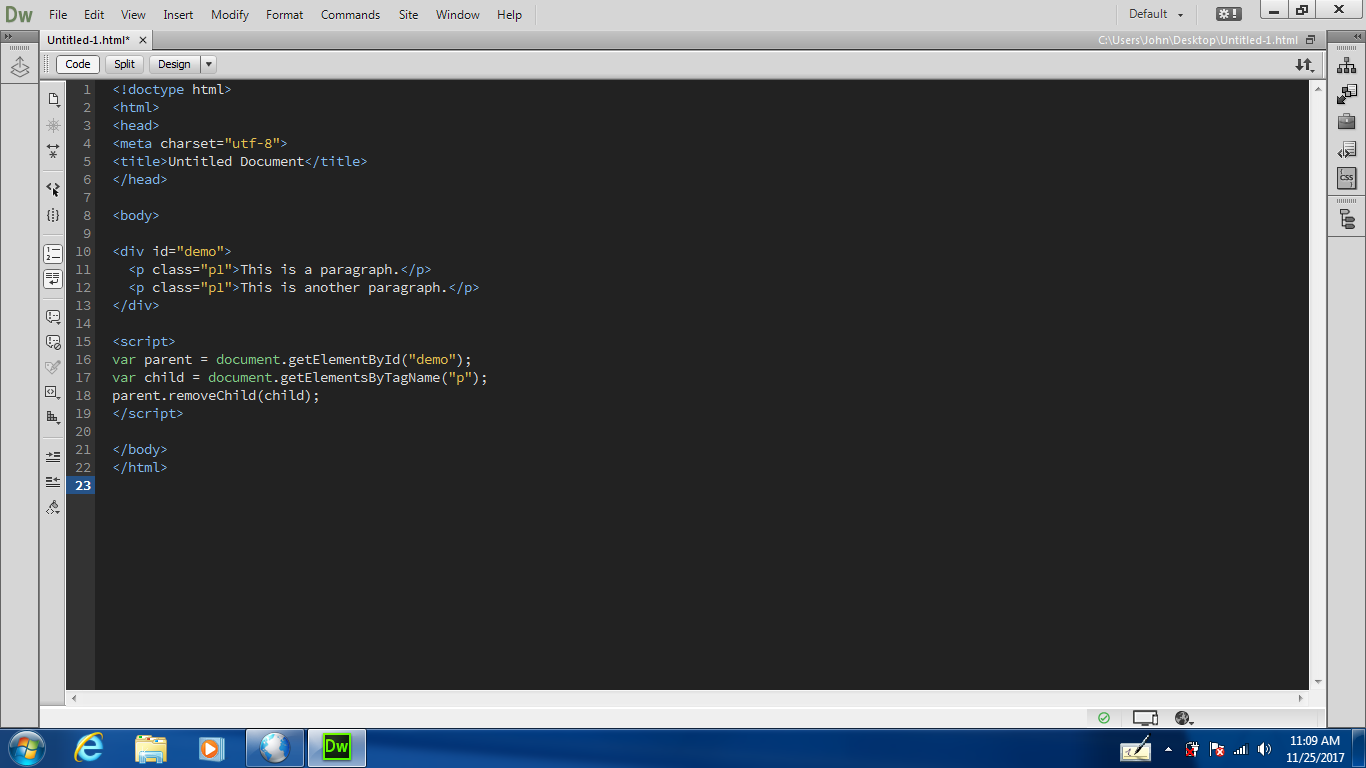1366x768 pixels.
Task: Toggle line numbers in the code toolbar
Action: coord(53,254)
